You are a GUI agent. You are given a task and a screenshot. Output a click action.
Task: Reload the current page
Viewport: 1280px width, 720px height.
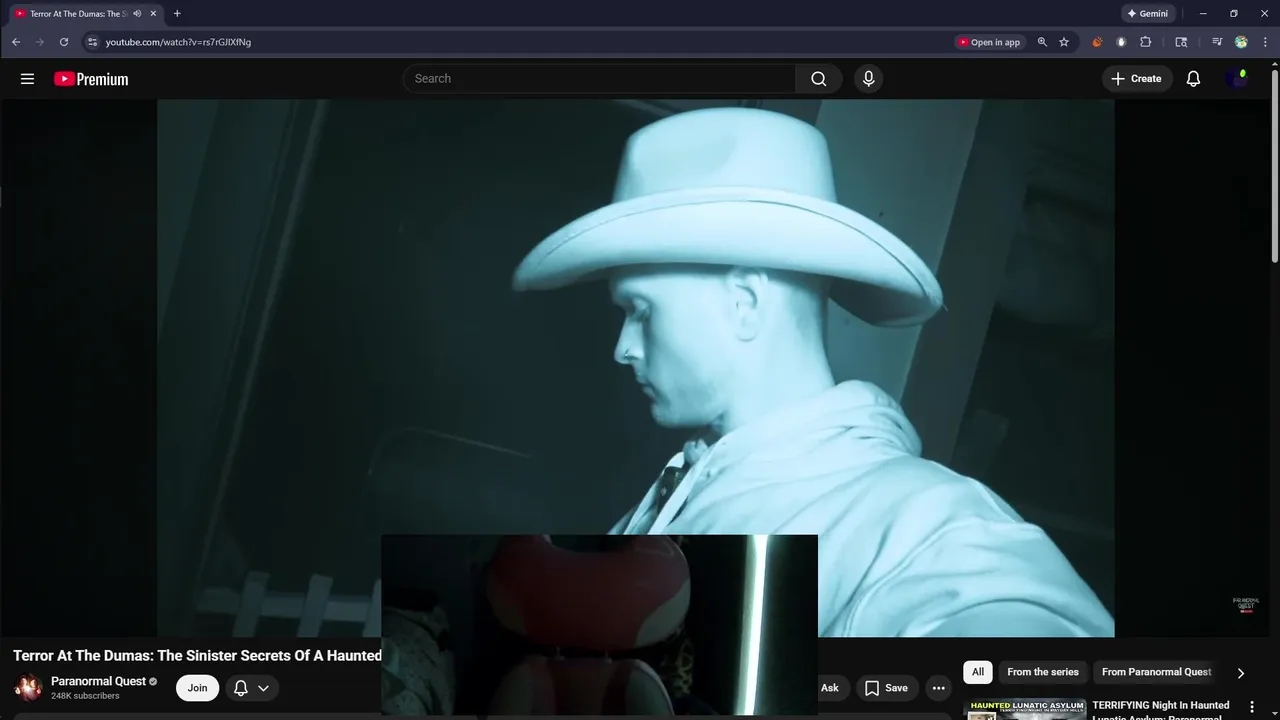[x=64, y=42]
